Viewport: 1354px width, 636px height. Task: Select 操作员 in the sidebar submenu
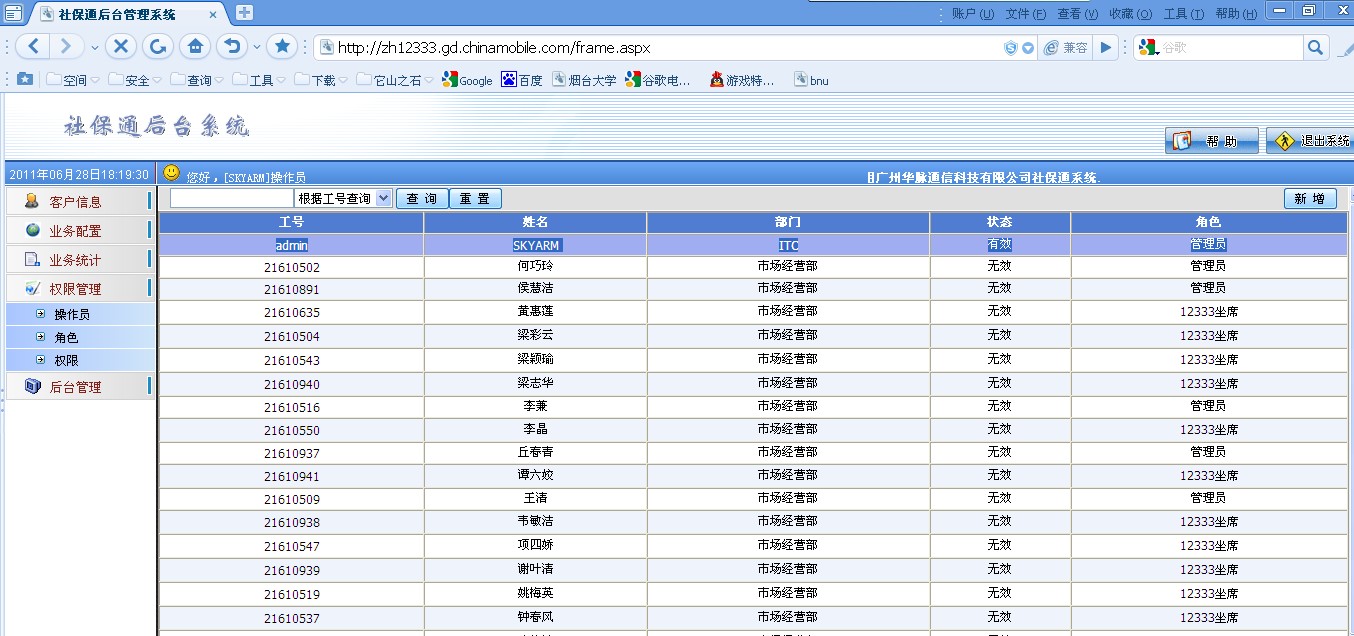point(81,314)
